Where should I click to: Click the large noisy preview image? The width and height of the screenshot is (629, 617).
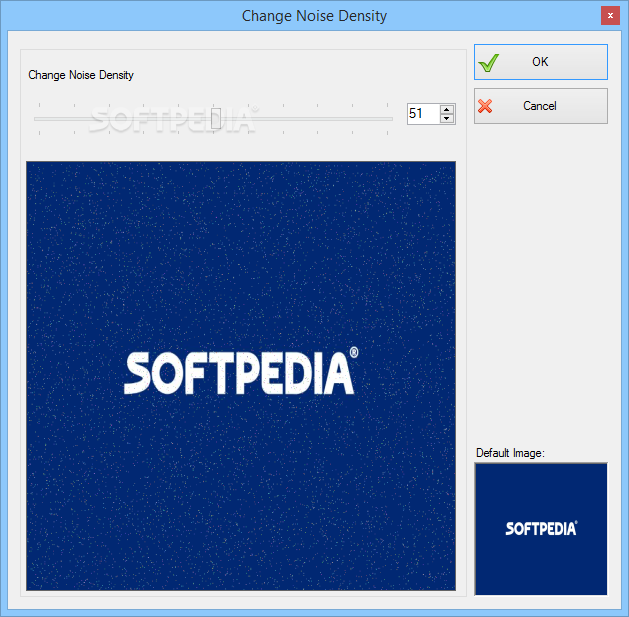241,376
